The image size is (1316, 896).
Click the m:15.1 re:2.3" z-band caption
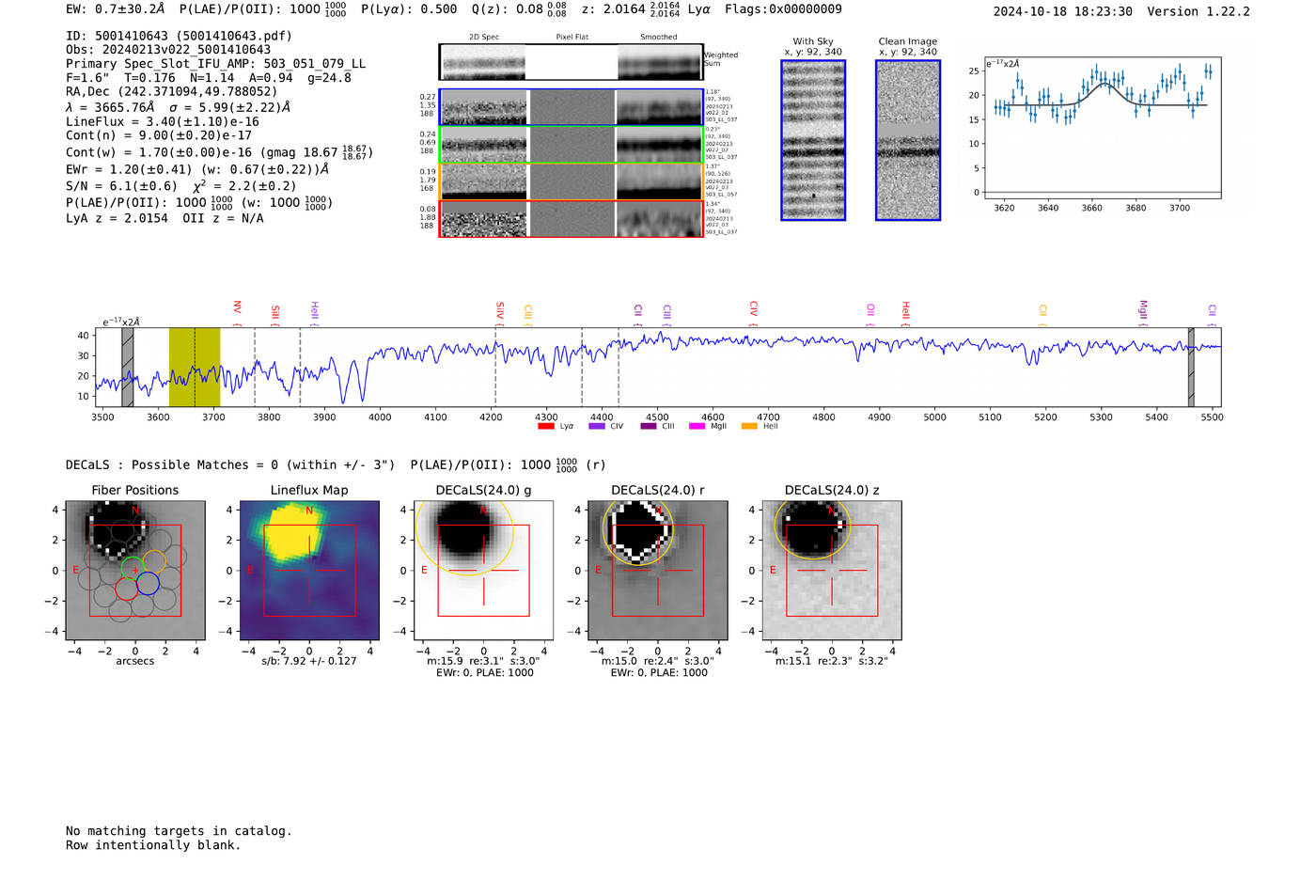pyautogui.click(x=832, y=661)
